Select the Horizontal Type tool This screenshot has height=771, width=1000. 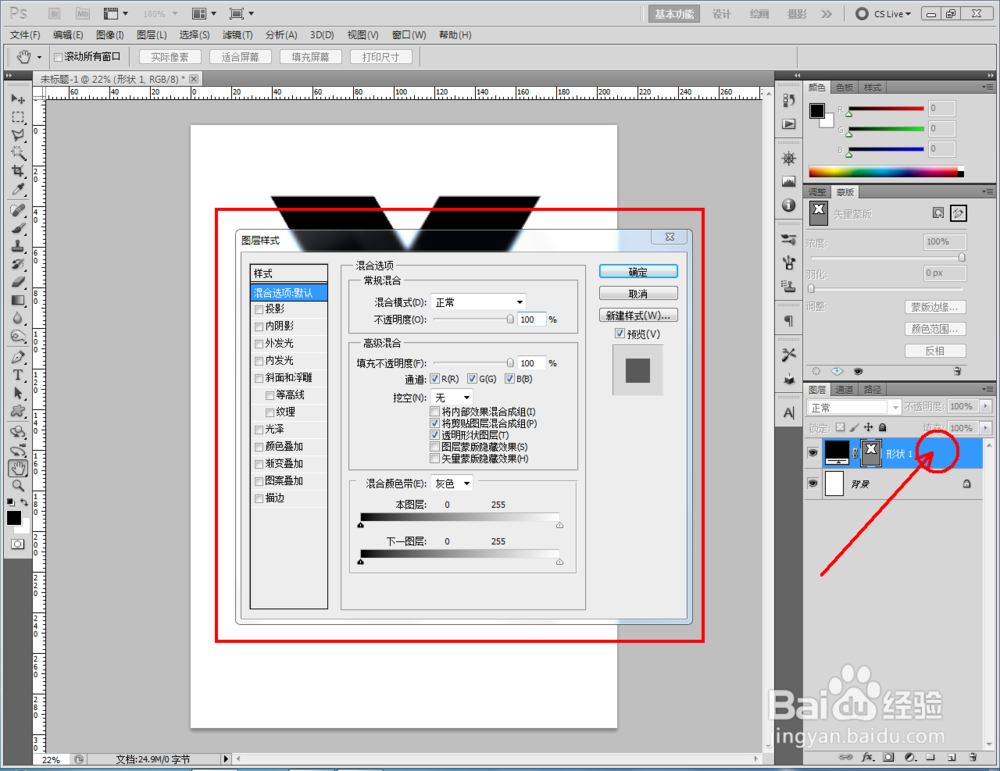click(x=18, y=375)
